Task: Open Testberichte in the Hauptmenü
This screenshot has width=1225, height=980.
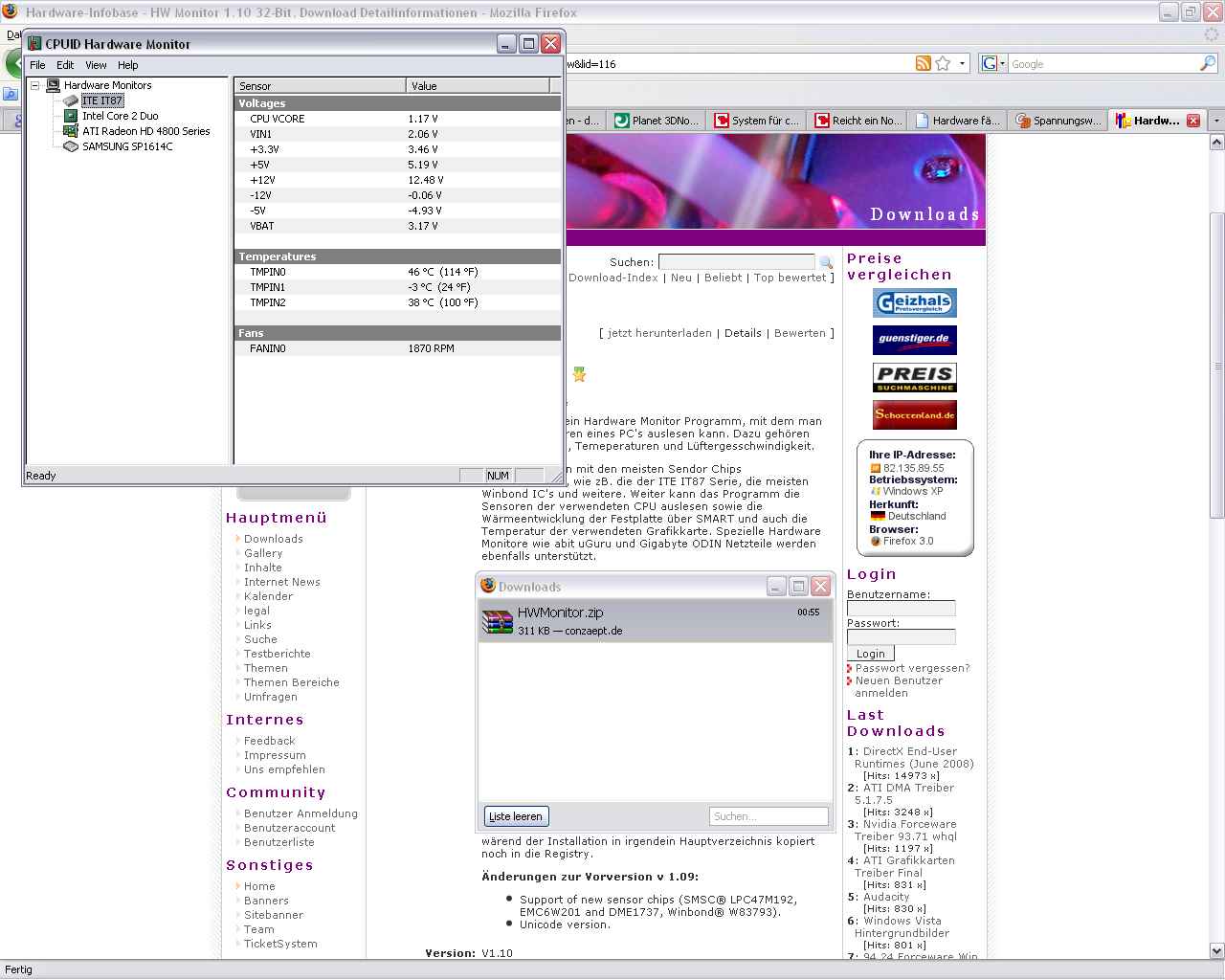Action: [277, 654]
